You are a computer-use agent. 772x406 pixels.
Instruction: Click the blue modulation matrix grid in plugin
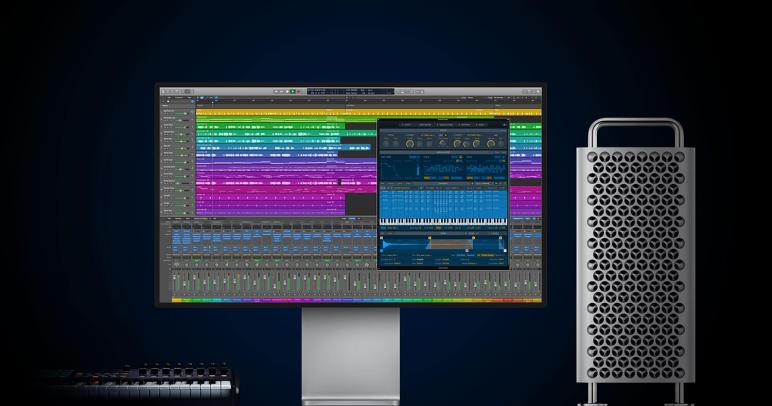pyautogui.click(x=443, y=204)
